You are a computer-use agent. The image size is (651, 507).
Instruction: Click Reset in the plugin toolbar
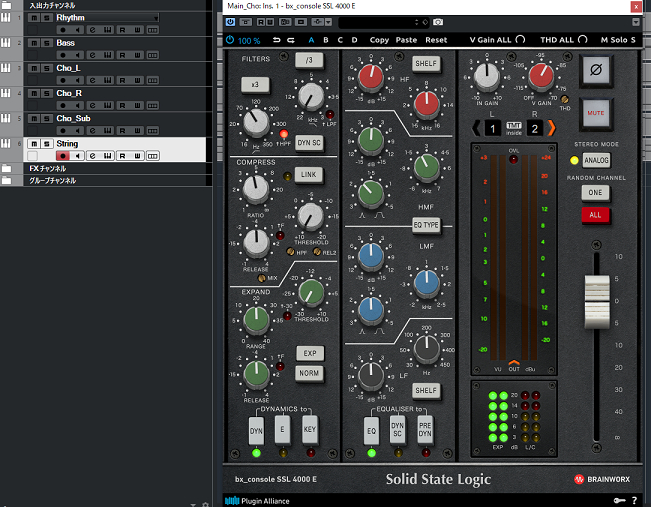click(436, 40)
